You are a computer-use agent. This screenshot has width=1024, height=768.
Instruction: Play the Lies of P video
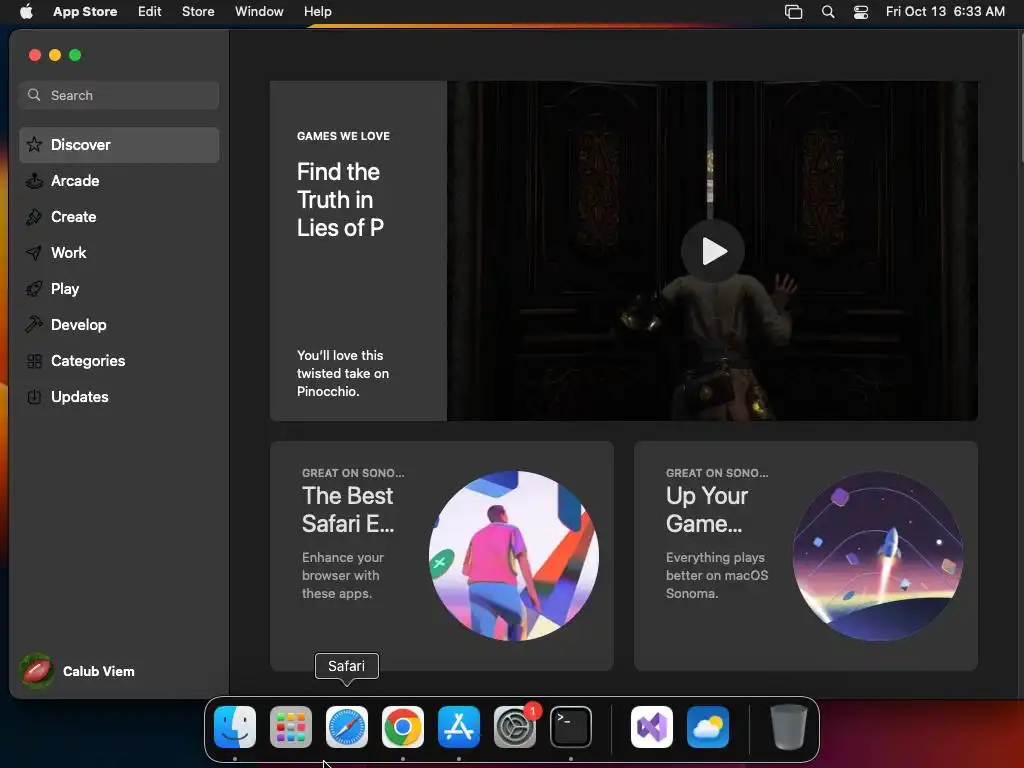(x=712, y=251)
